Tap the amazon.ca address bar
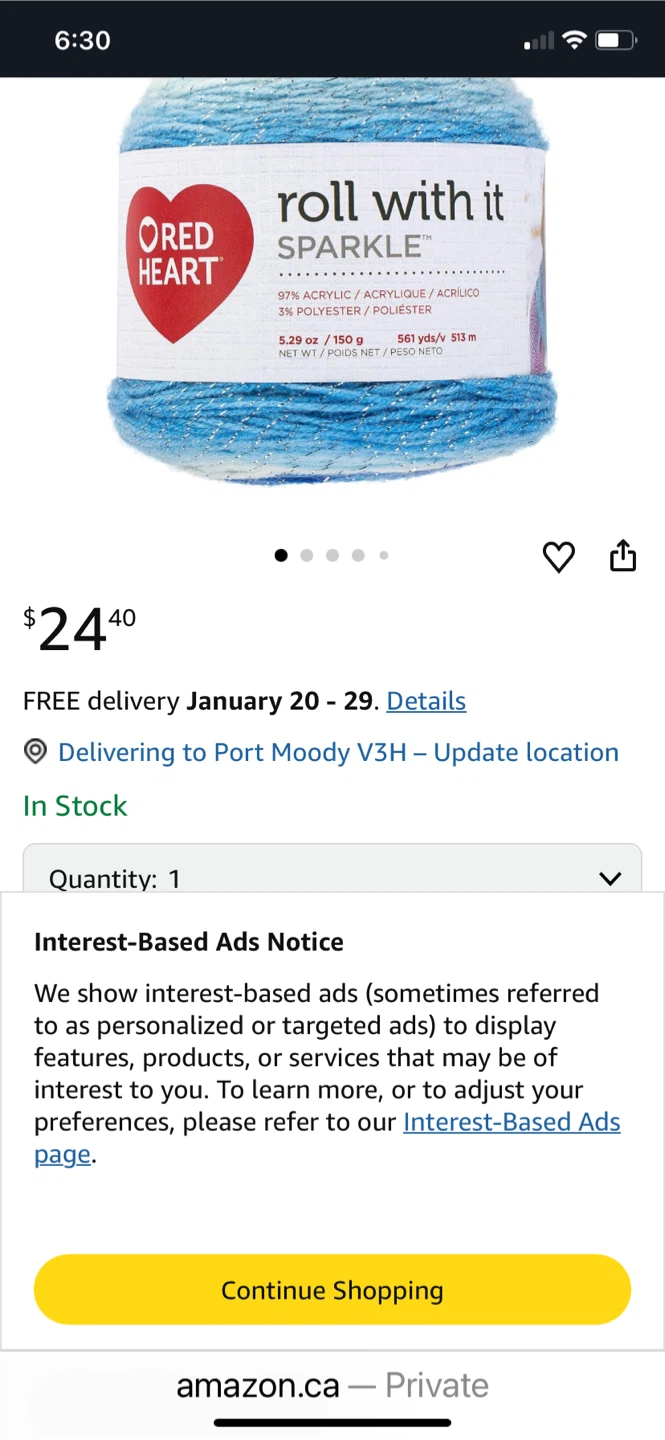 click(x=332, y=1386)
